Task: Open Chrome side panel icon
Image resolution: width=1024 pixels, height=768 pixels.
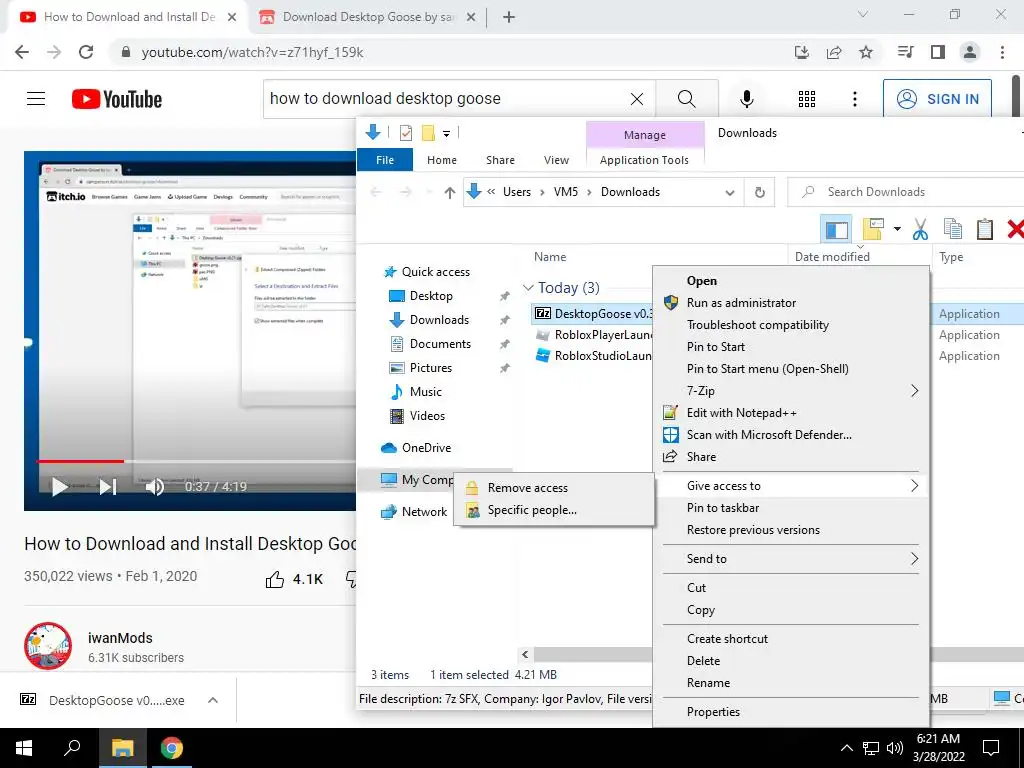Action: click(x=938, y=52)
